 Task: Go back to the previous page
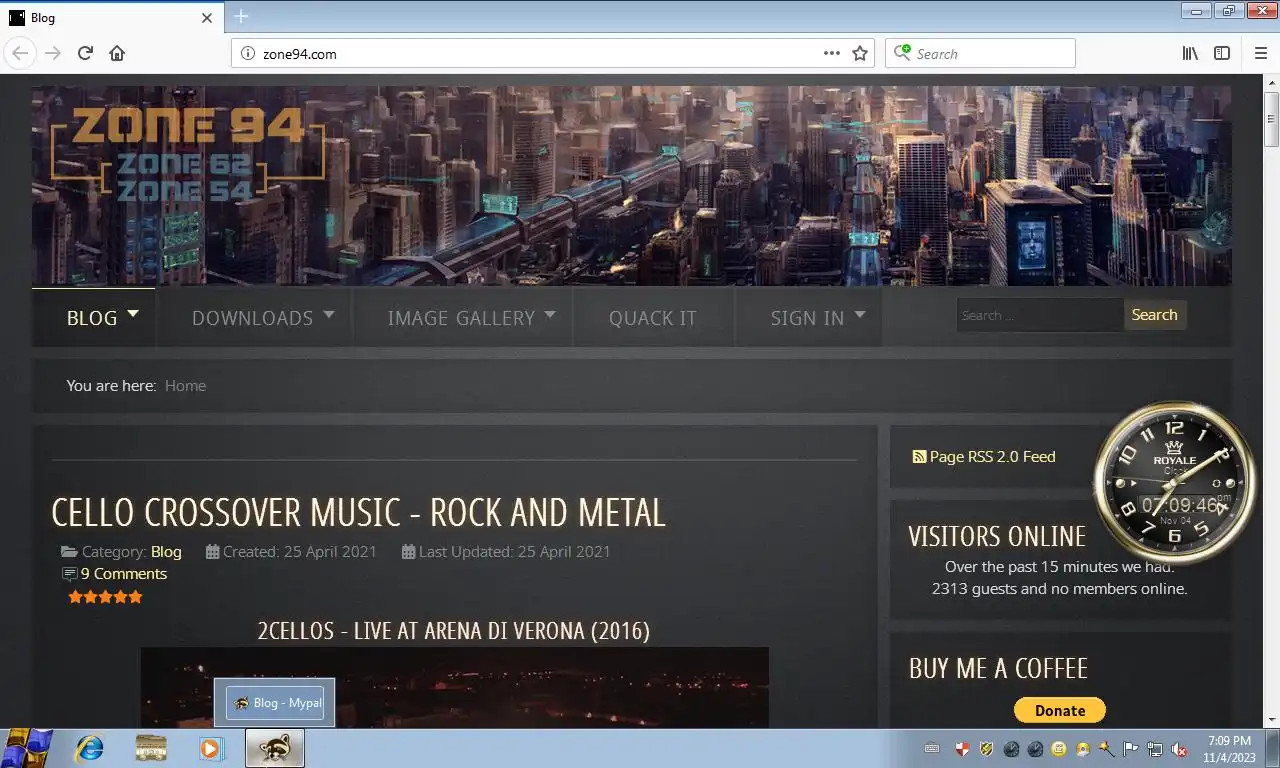pyautogui.click(x=20, y=53)
